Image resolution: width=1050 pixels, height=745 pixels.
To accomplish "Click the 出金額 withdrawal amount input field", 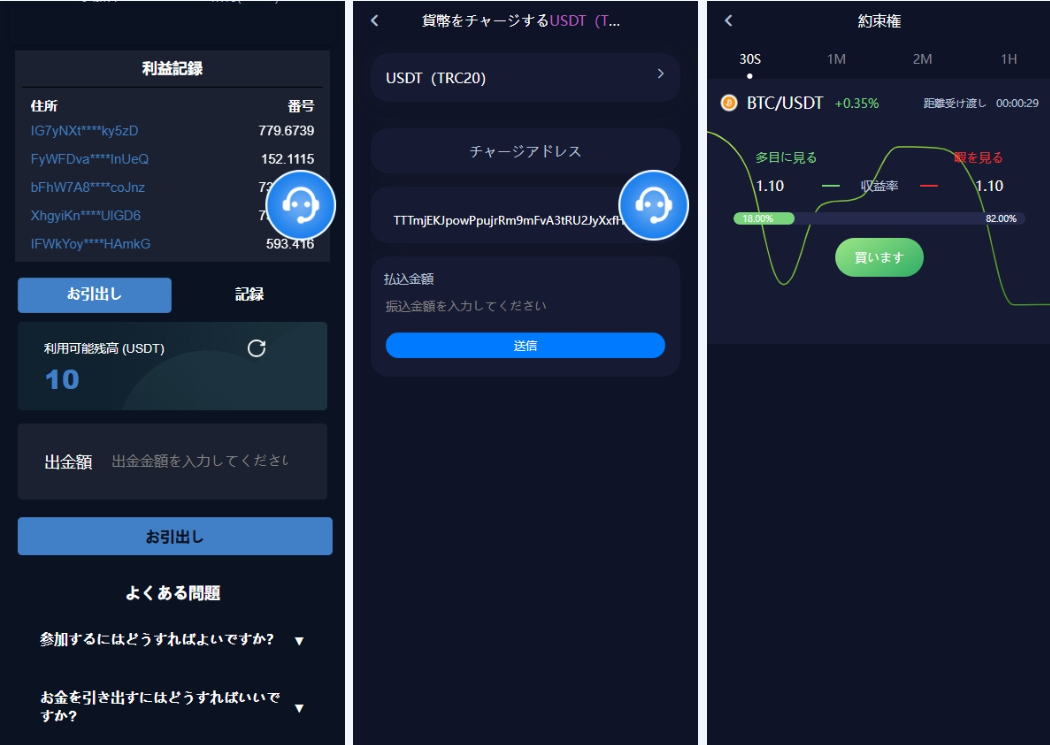I will 200,461.
